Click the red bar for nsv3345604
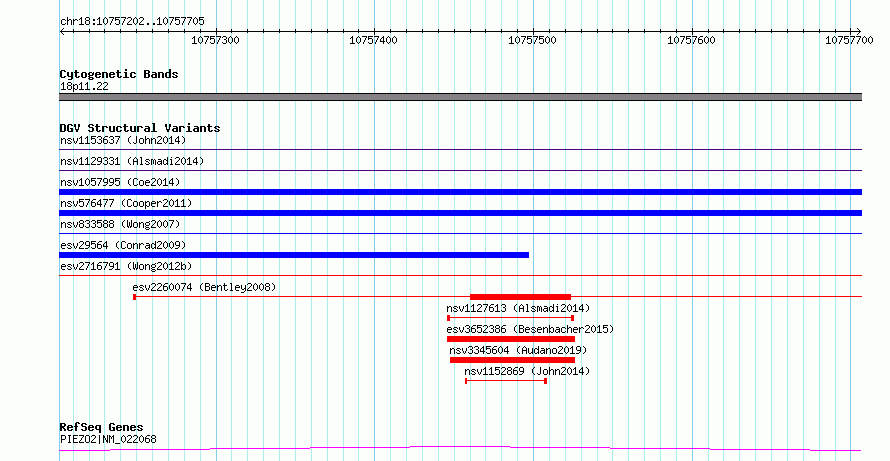890x461 pixels. click(513, 360)
